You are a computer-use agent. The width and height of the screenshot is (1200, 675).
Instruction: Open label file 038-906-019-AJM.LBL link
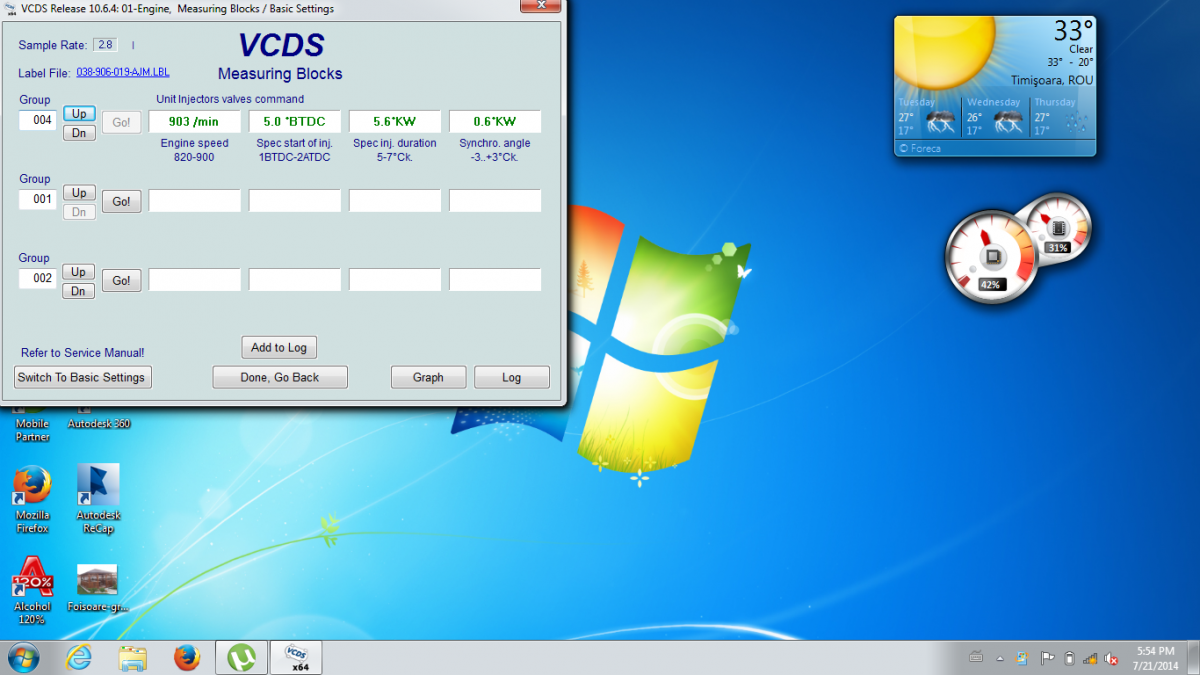coord(125,73)
